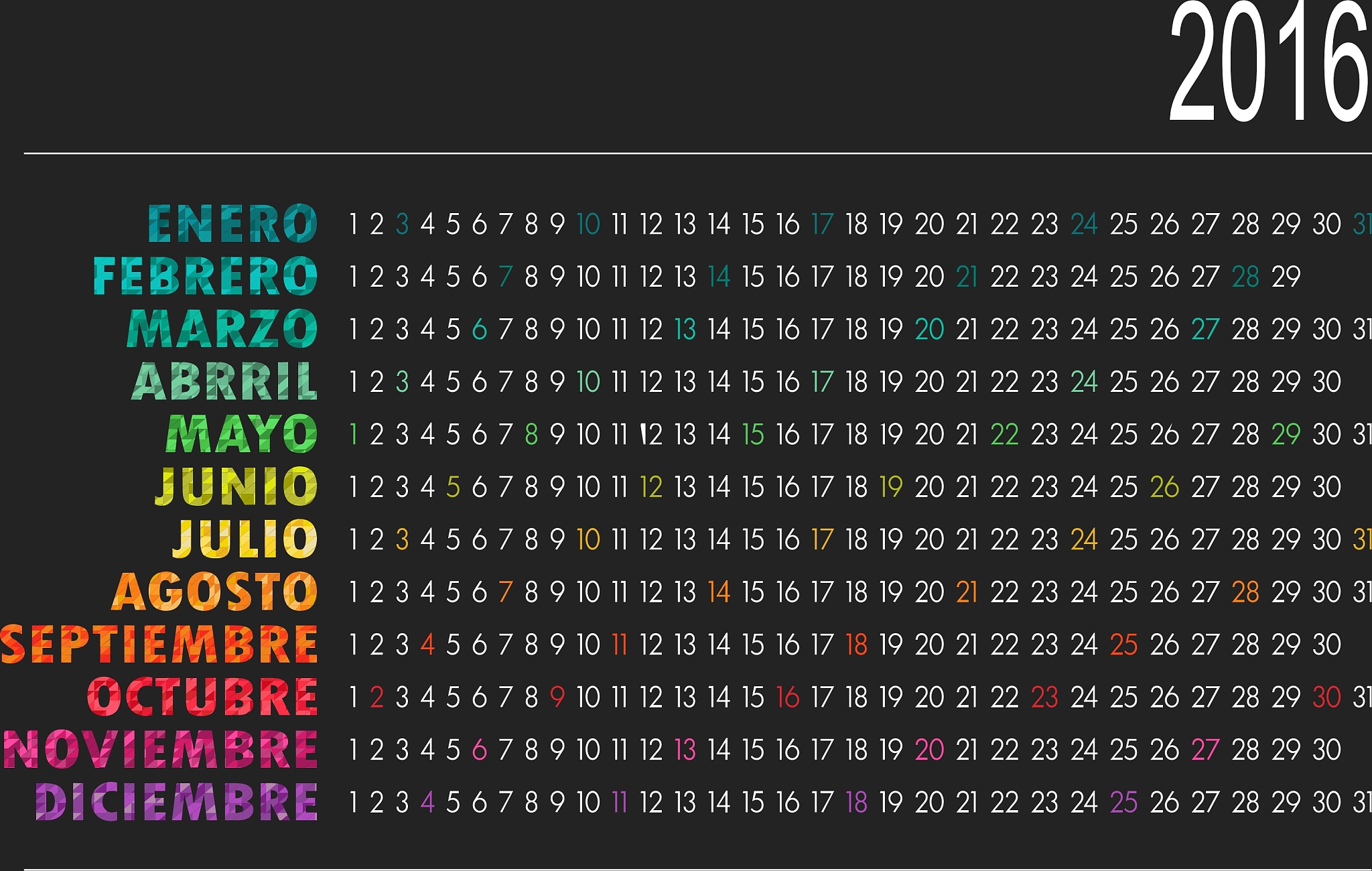
Task: Click green day 8 in MAYO row
Action: pyautogui.click(x=531, y=435)
